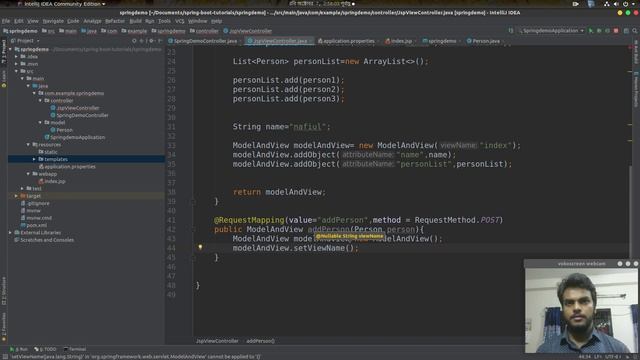Collapse the model package

pos(40,122)
